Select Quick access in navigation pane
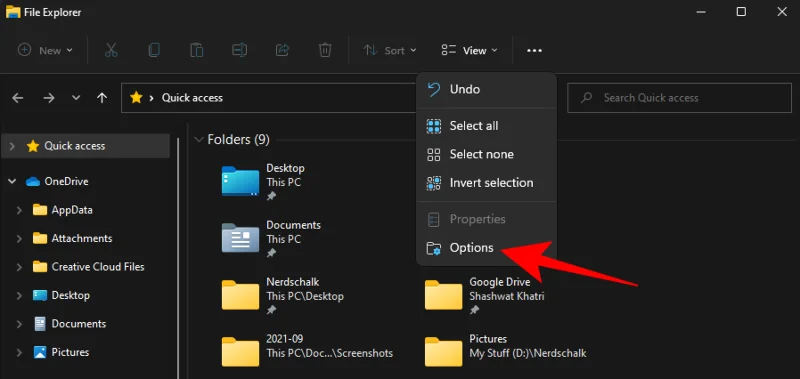 point(86,146)
